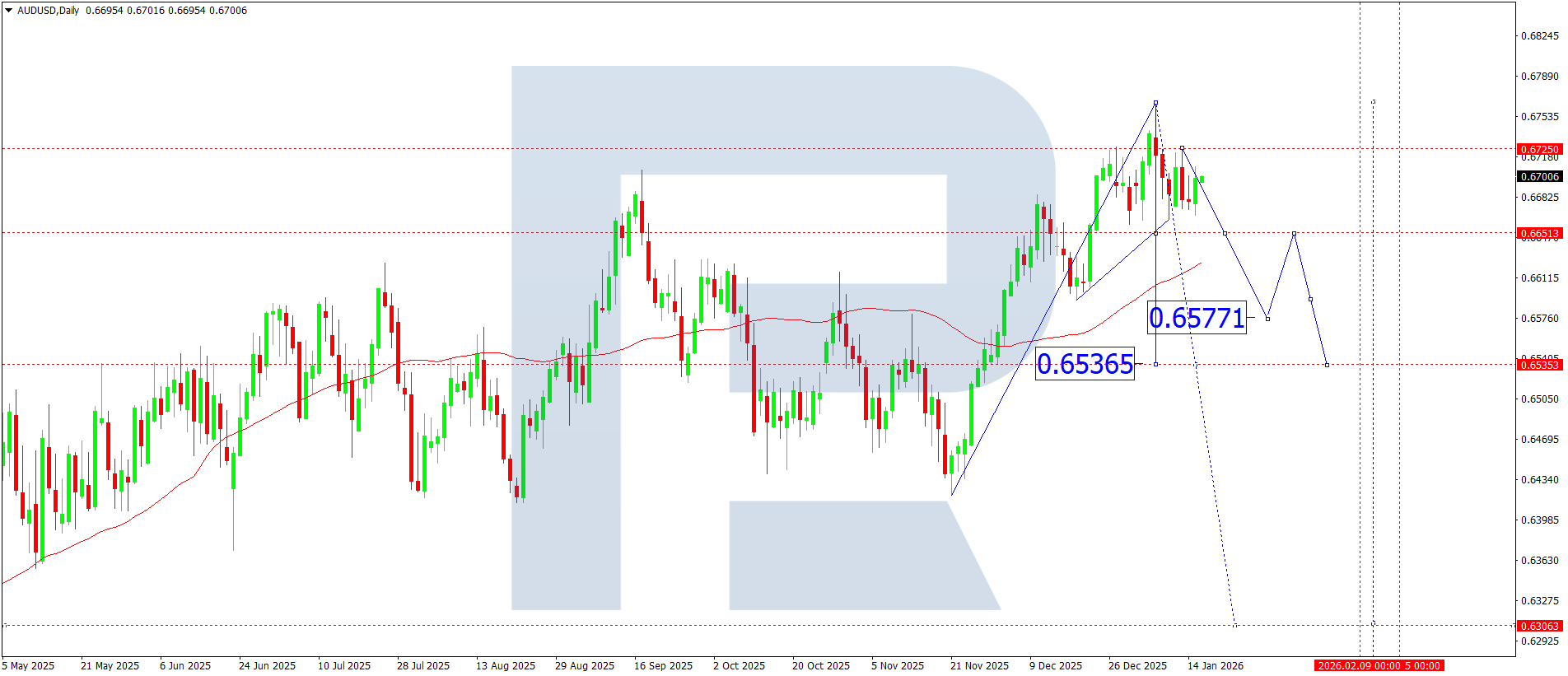Click the 21 Nov 2025 date label

point(979,666)
